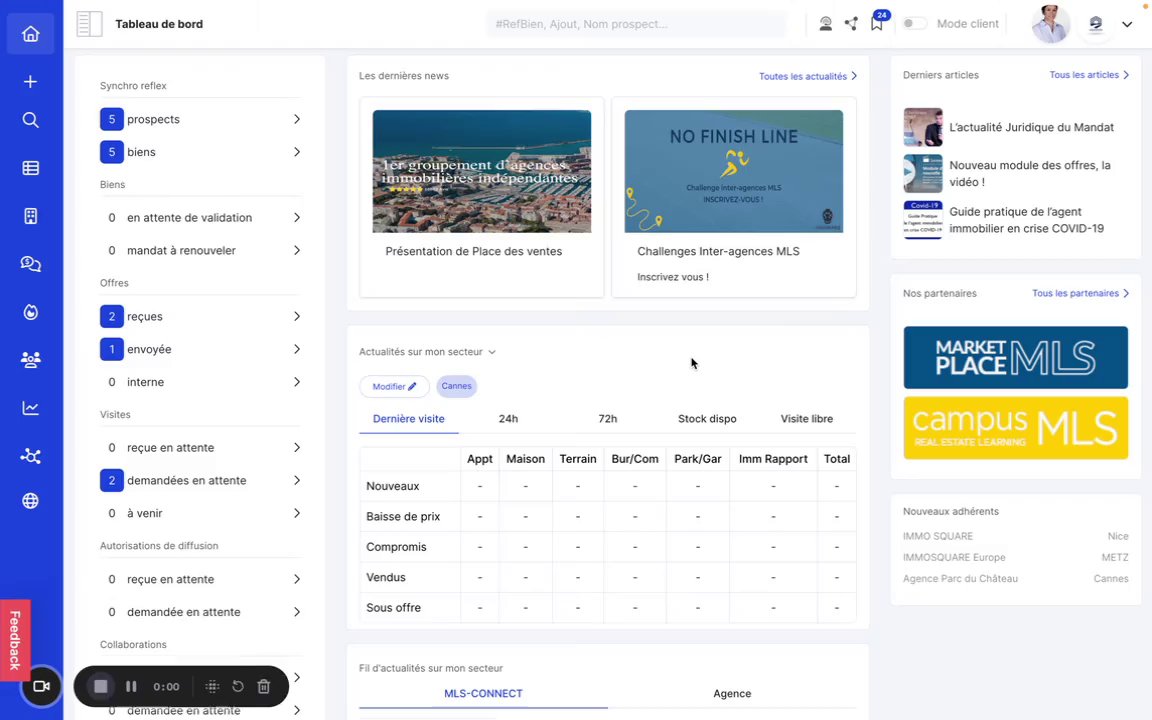
Task: Expand the prospects row chevron
Action: [x=297, y=119]
